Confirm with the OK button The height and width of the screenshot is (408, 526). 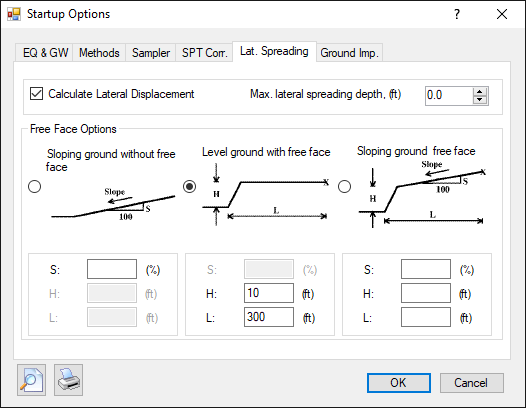tap(399, 383)
